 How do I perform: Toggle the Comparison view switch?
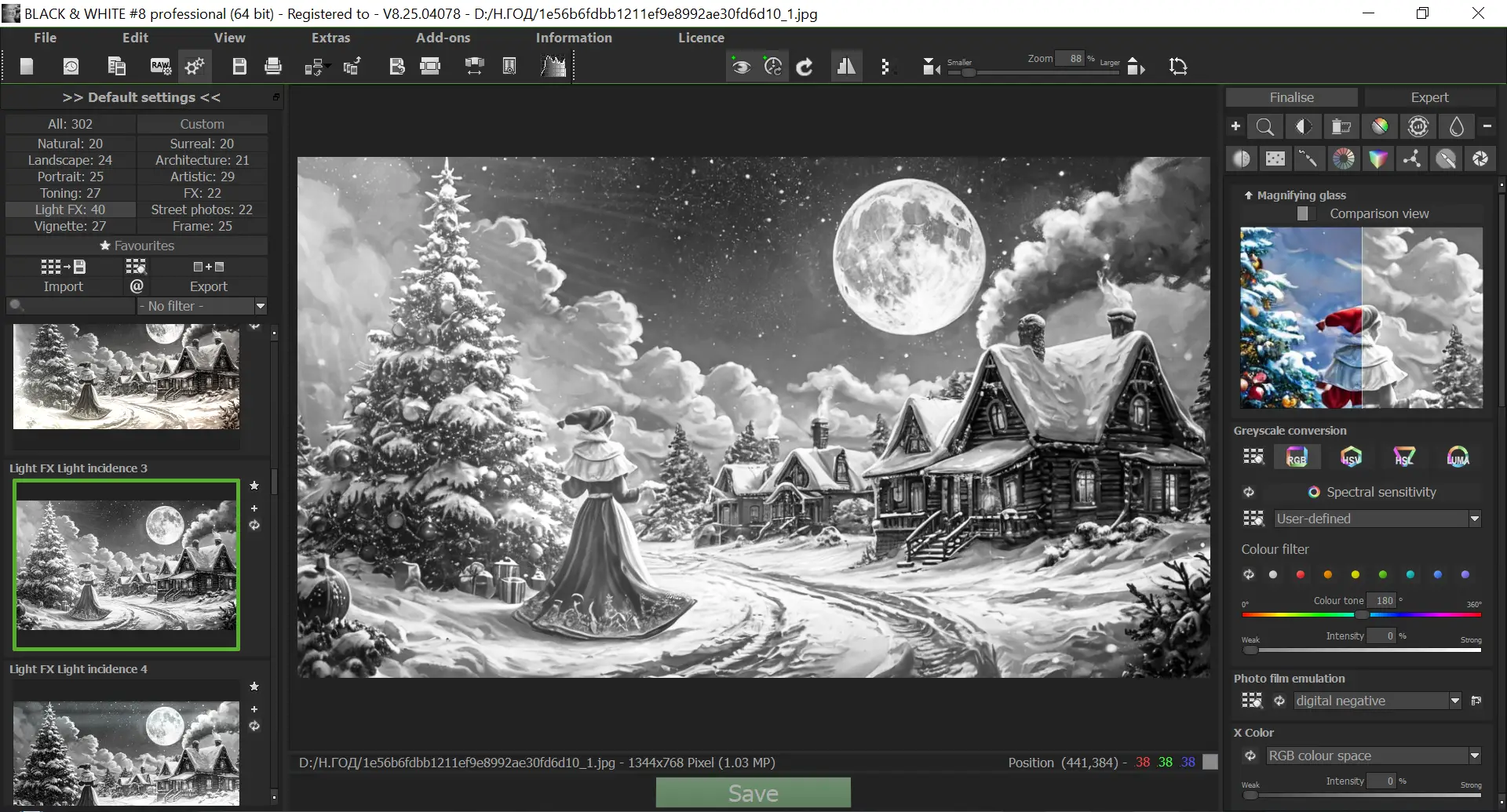coord(1304,213)
